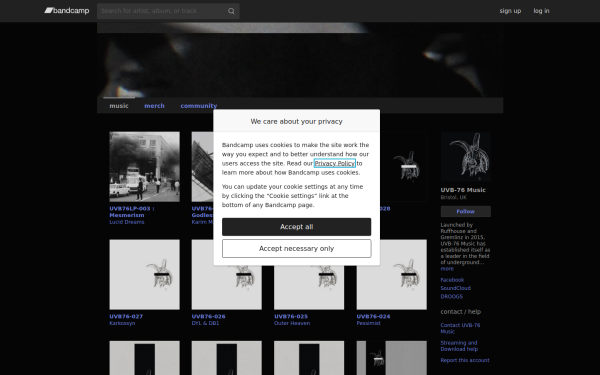The height and width of the screenshot is (375, 600).
Task: Click the black album cover right of the cookie dialog
Action: pyautogui.click(x=403, y=167)
